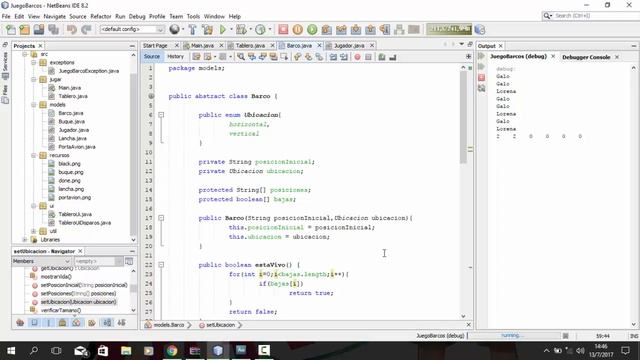Switch editor to History view
The image size is (640, 360).
pyautogui.click(x=176, y=57)
